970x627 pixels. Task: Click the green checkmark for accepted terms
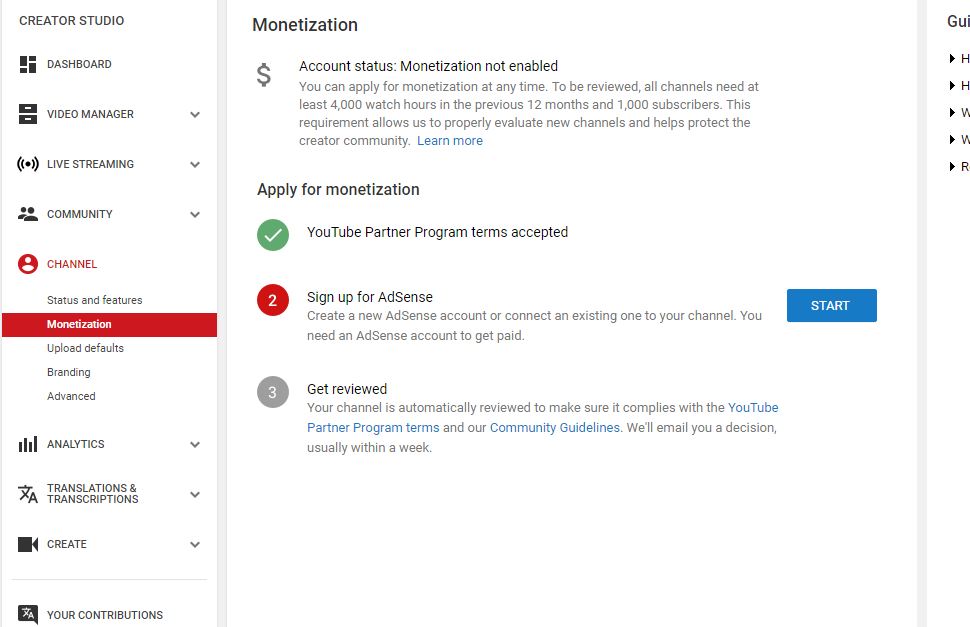click(x=272, y=235)
